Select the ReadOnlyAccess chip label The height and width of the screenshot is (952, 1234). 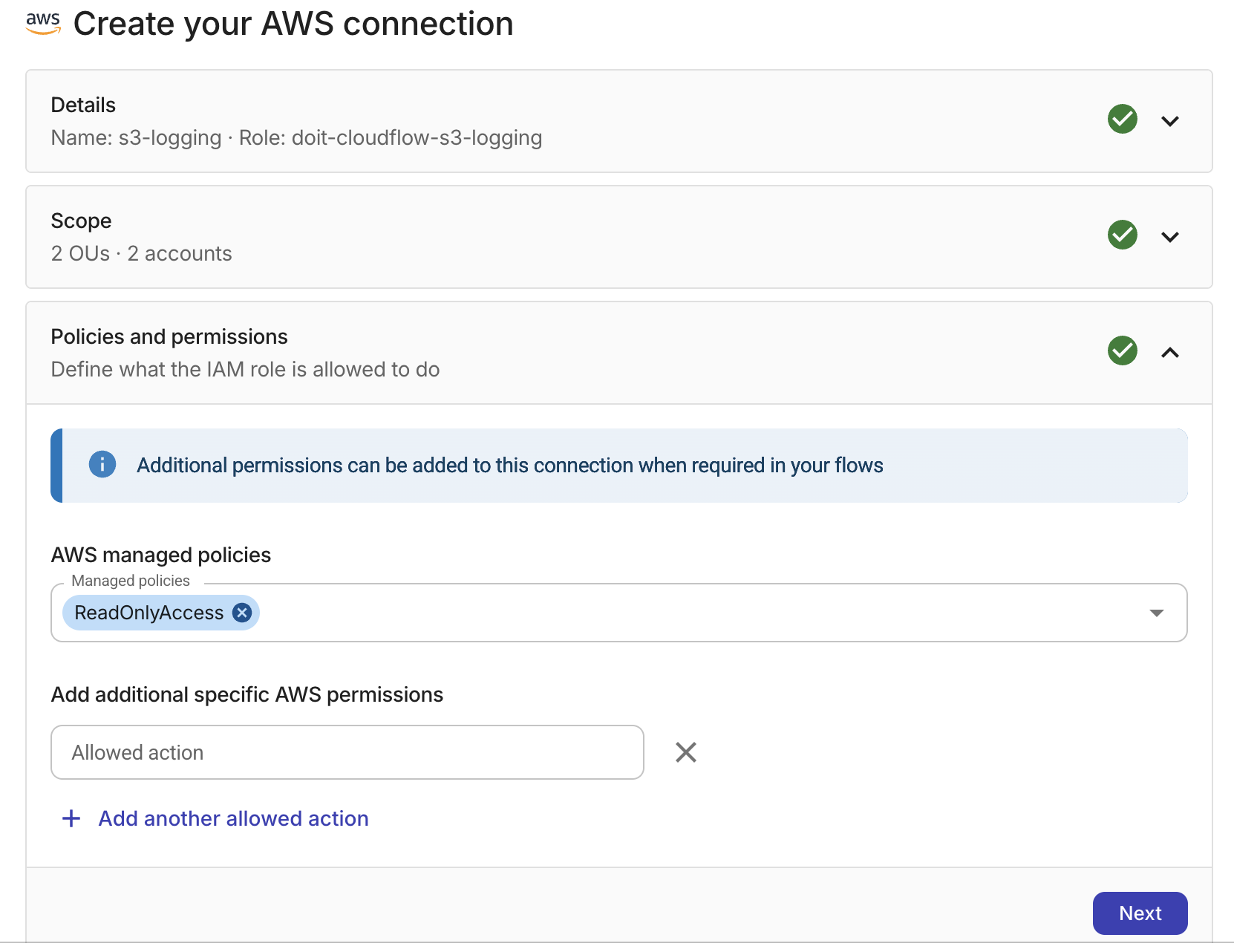(149, 613)
